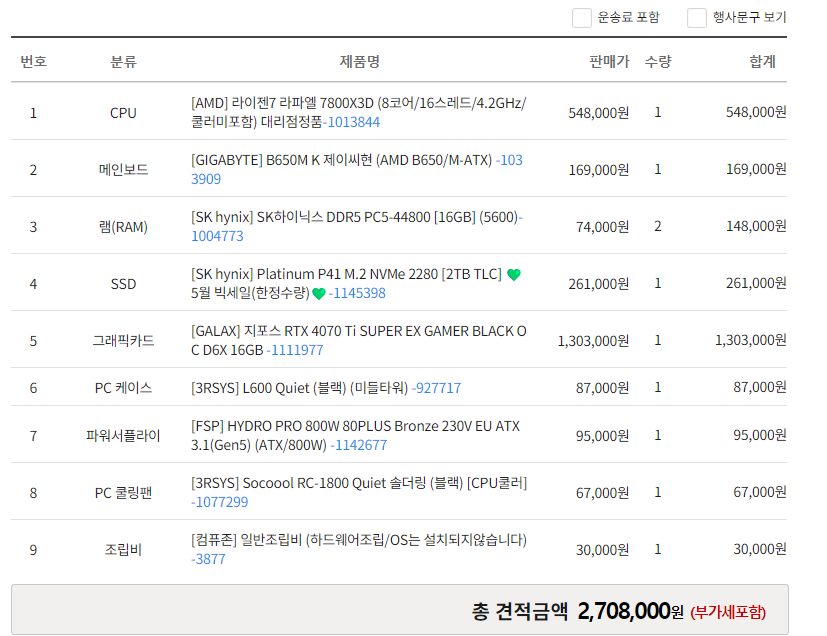Open Socoool RC-1800 Quiet cooler link
The width and height of the screenshot is (827, 636).
tap(359, 492)
